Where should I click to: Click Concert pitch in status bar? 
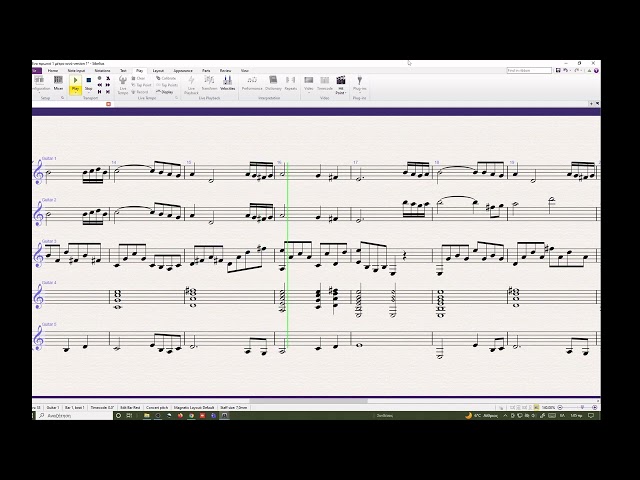point(157,407)
